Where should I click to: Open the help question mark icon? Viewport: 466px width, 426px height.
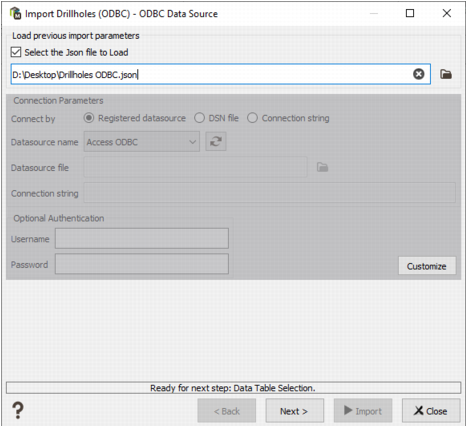tap(18, 410)
